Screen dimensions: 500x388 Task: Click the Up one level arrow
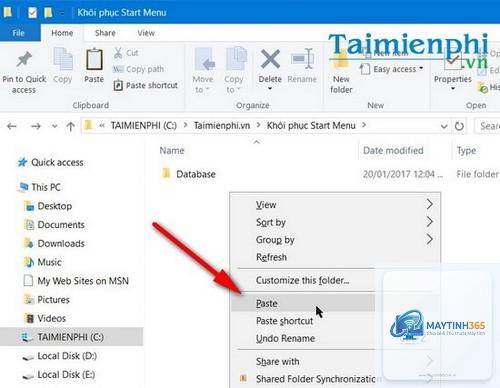pyautogui.click(x=70, y=126)
